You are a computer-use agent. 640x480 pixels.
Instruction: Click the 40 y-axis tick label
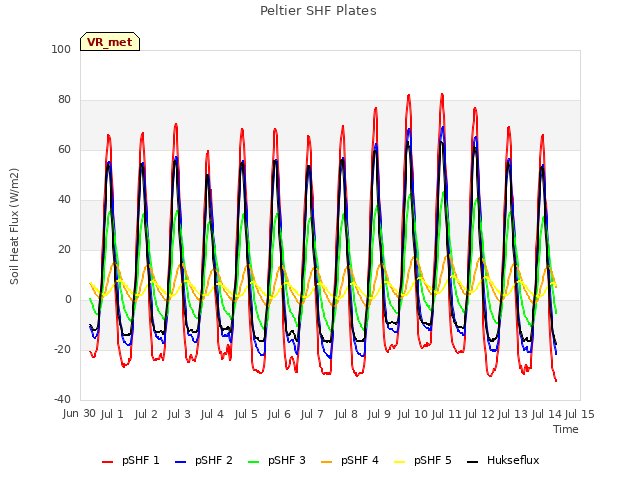[64, 200]
